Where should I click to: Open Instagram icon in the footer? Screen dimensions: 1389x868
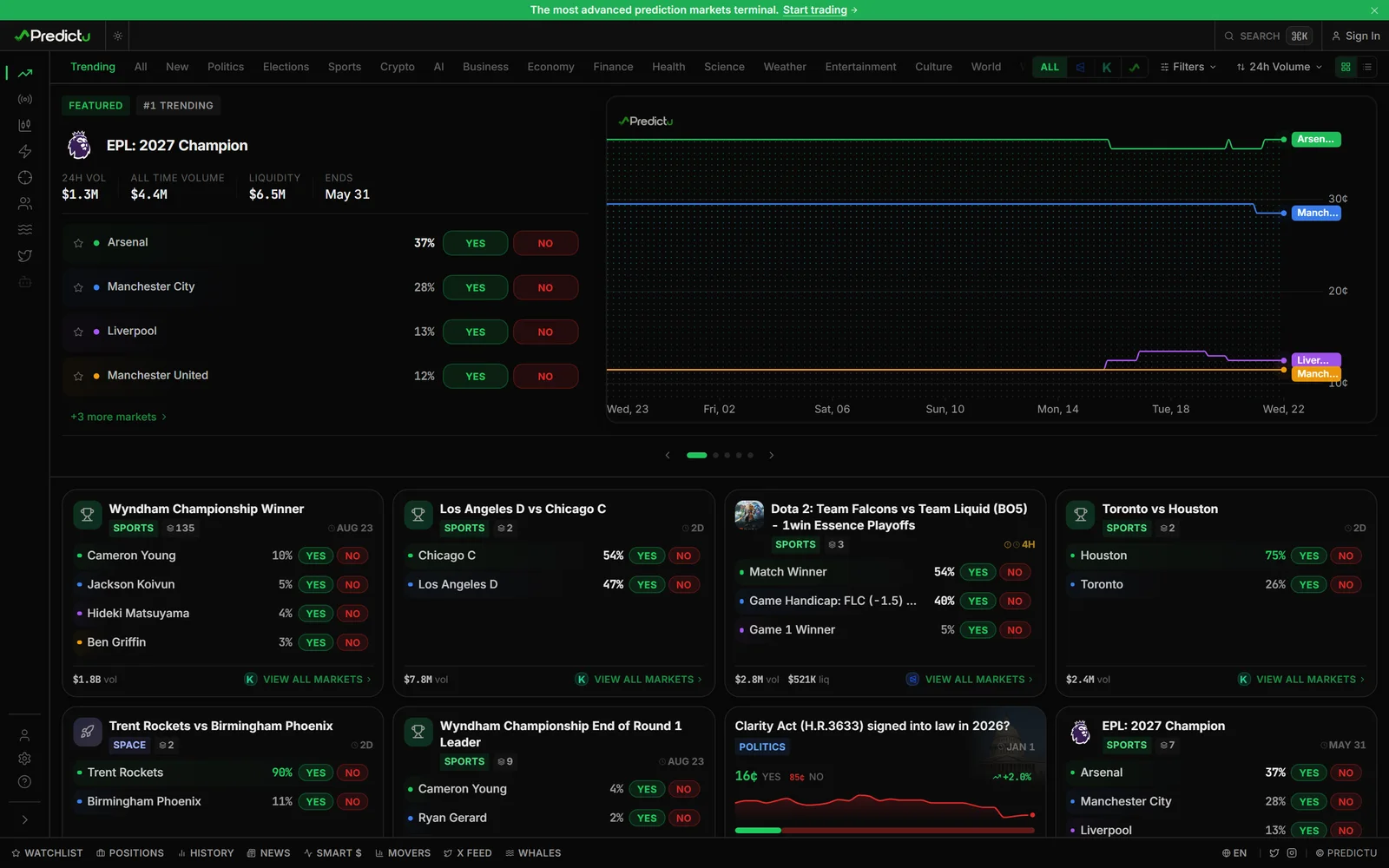tap(1292, 853)
